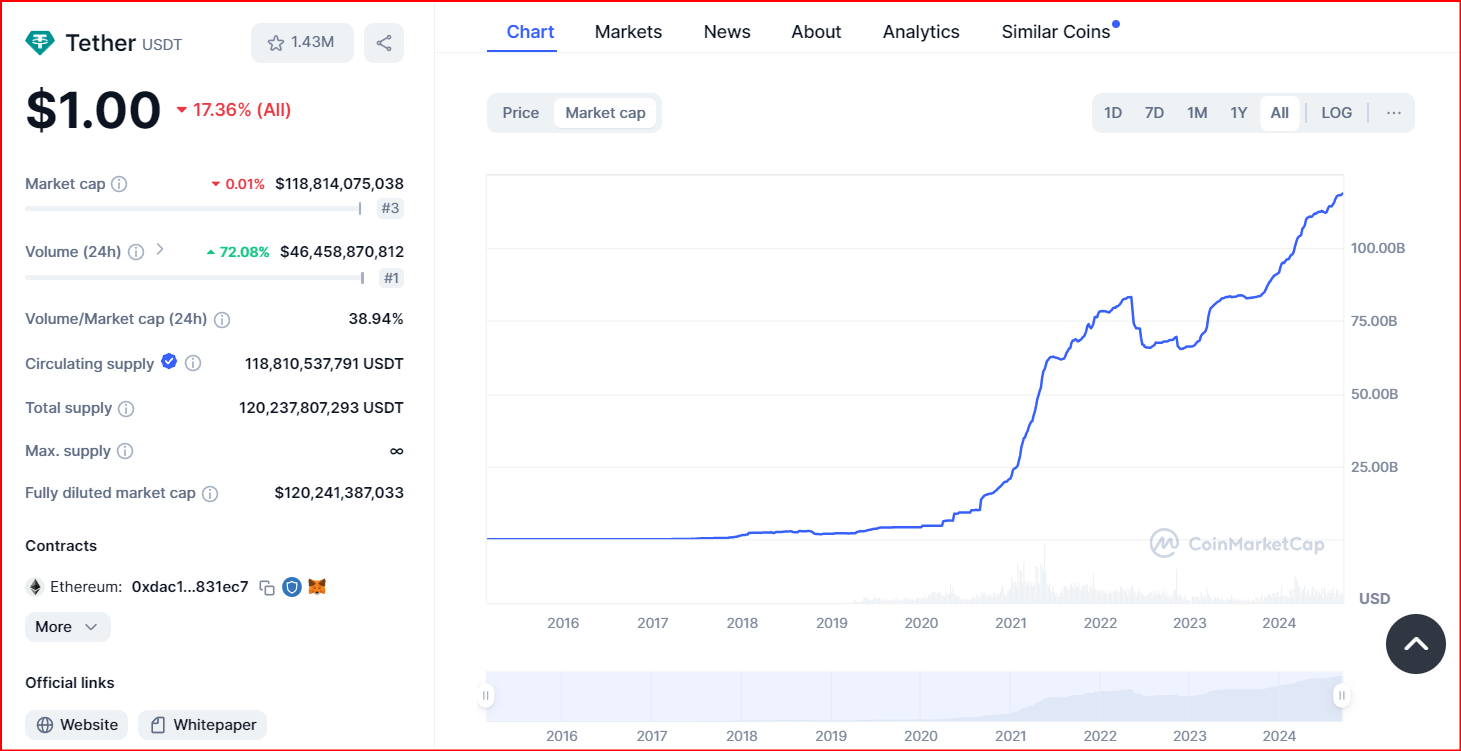Open the Similar Coins tab

[x=1056, y=32]
